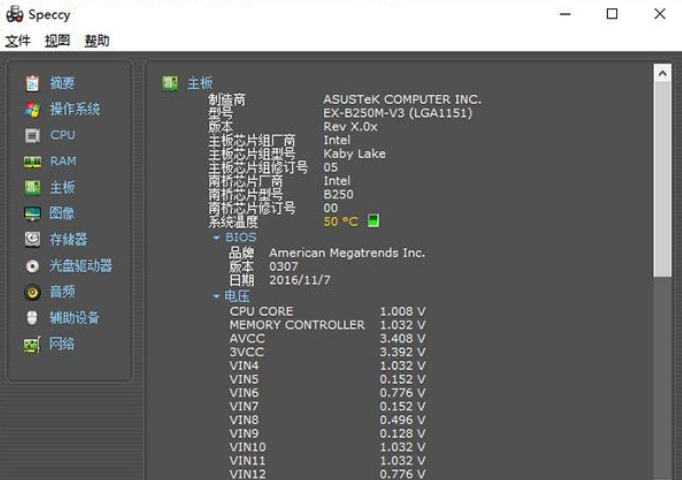Open the 辅助设备 section label
The height and width of the screenshot is (480, 682).
coord(74,318)
